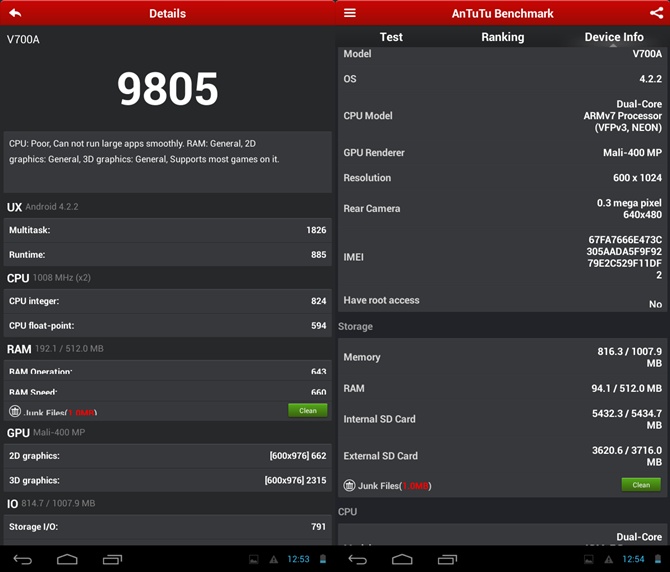Select the Rear Camera row
The image size is (670, 572).
pyautogui.click(x=502, y=209)
